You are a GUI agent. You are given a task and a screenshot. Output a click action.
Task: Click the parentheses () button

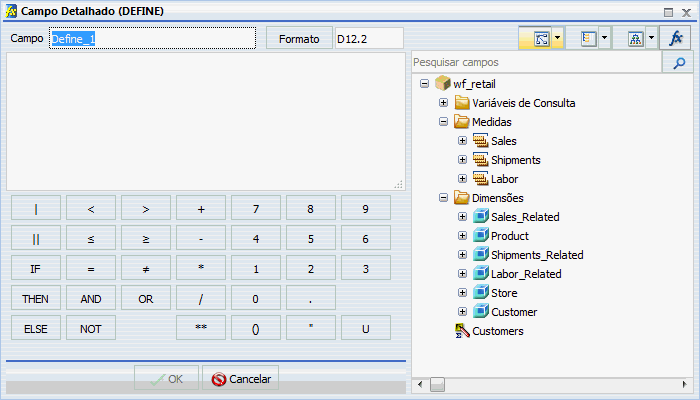coord(256,329)
